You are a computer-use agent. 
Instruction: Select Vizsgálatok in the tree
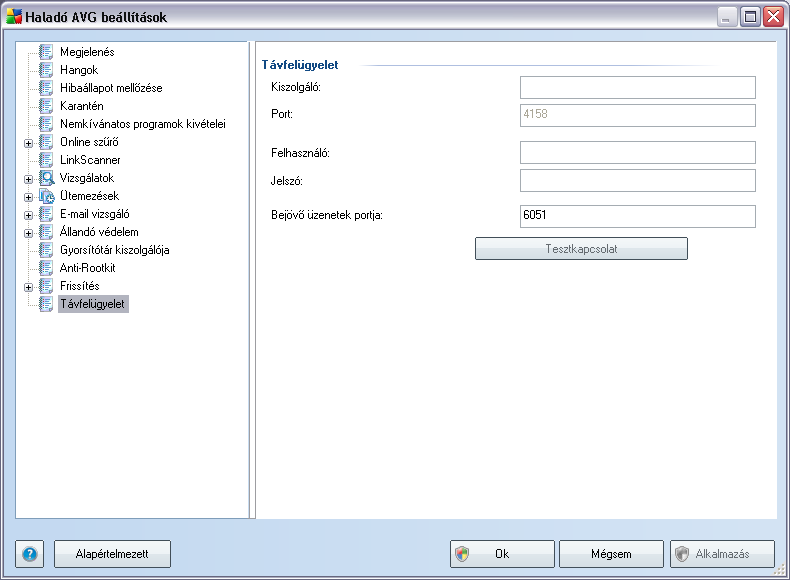[87, 178]
